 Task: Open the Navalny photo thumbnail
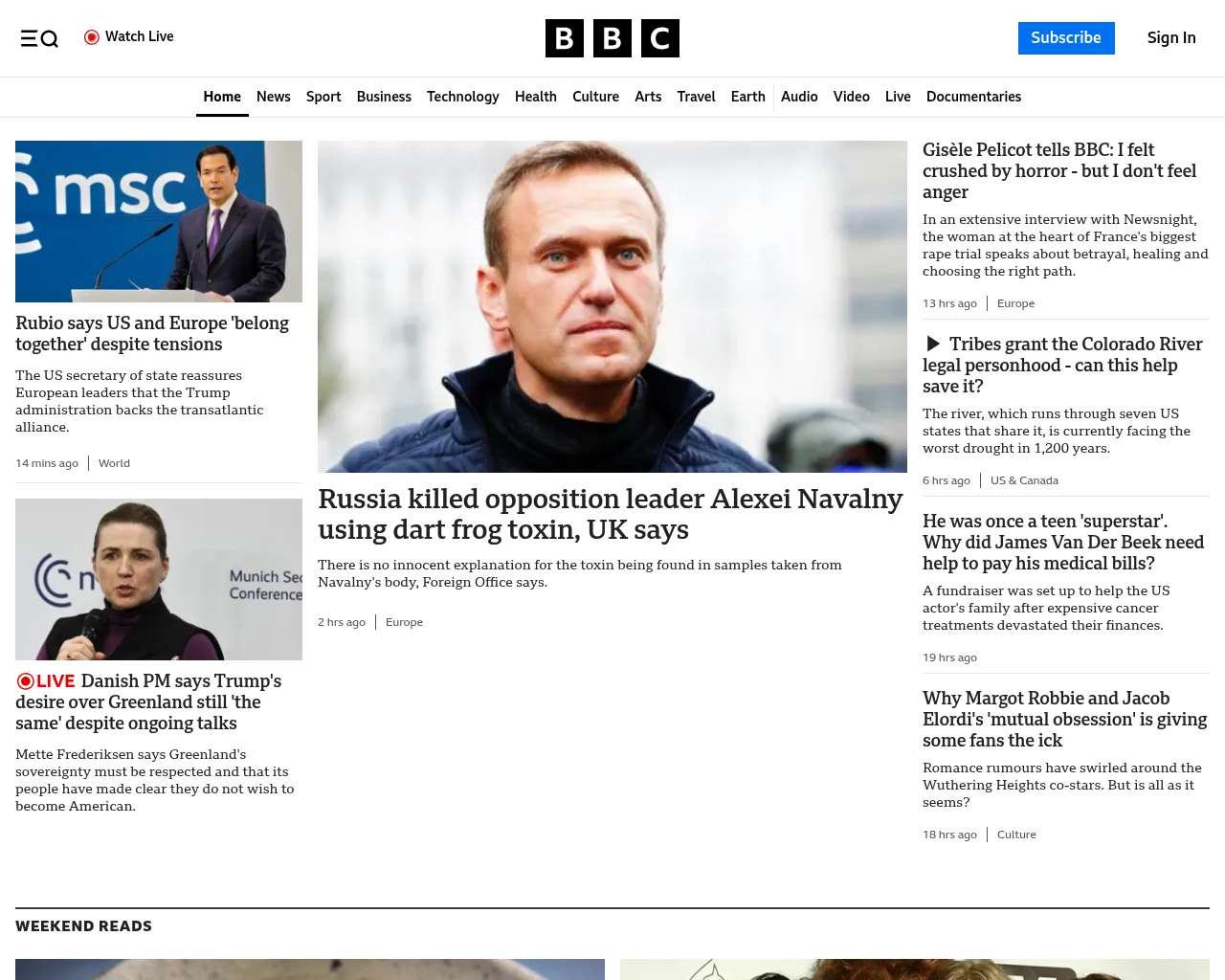point(612,306)
